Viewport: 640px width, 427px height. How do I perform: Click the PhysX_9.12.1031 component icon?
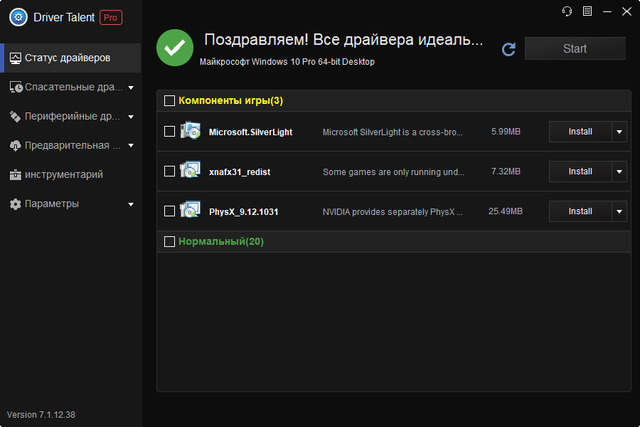pyautogui.click(x=190, y=211)
